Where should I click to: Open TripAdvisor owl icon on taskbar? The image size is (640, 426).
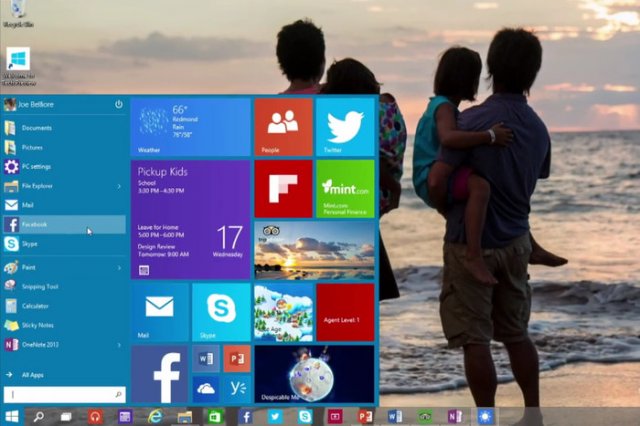point(424,417)
